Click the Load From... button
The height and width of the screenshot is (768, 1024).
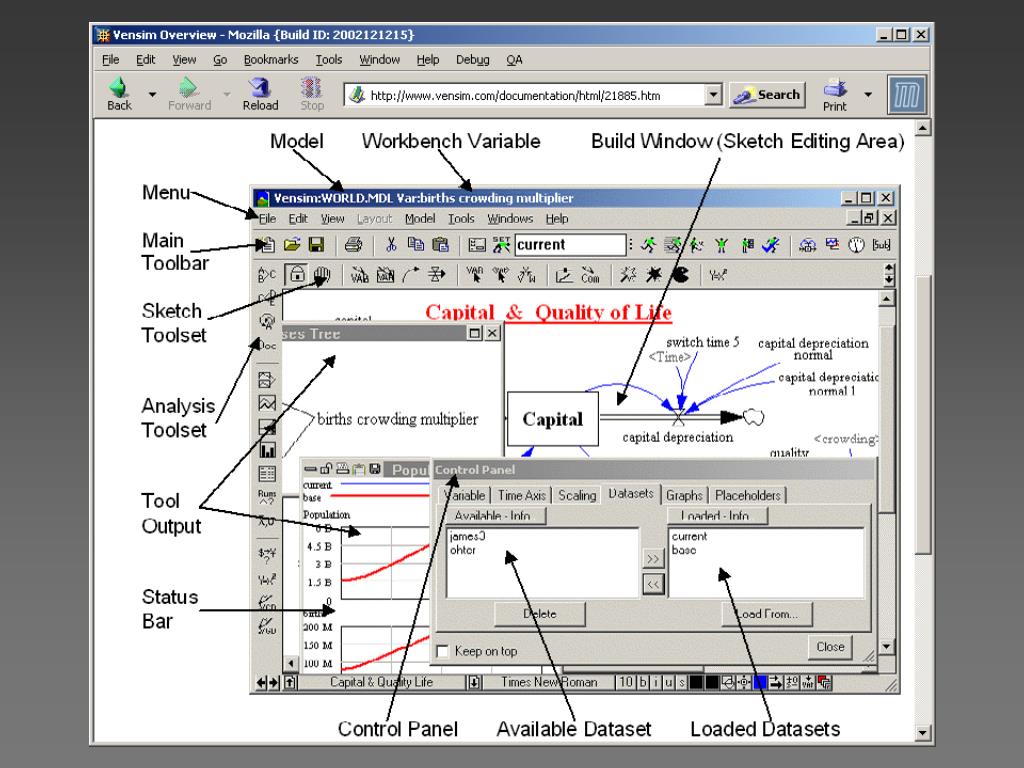pos(767,614)
